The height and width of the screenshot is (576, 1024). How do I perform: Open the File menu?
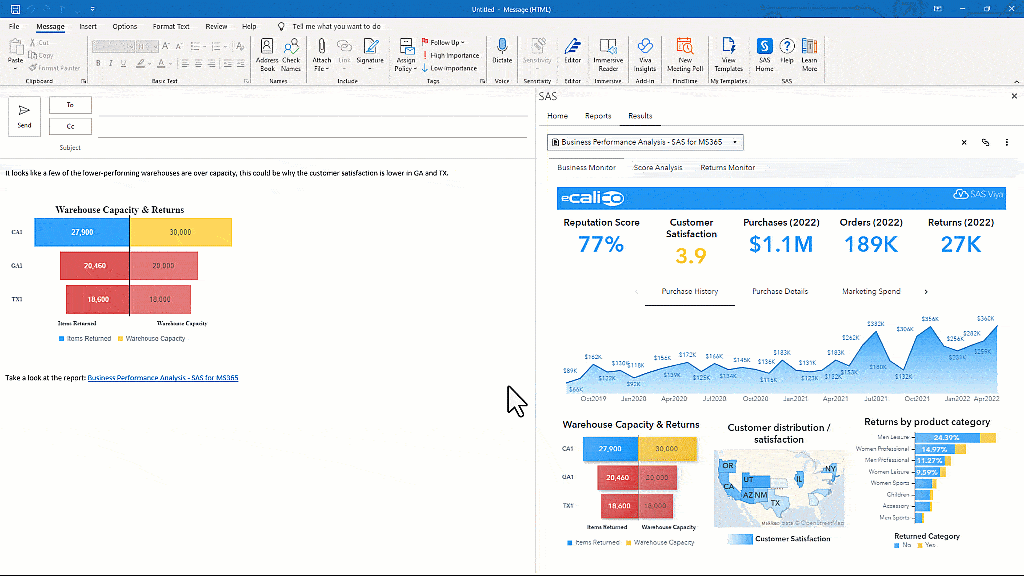[x=14, y=27]
